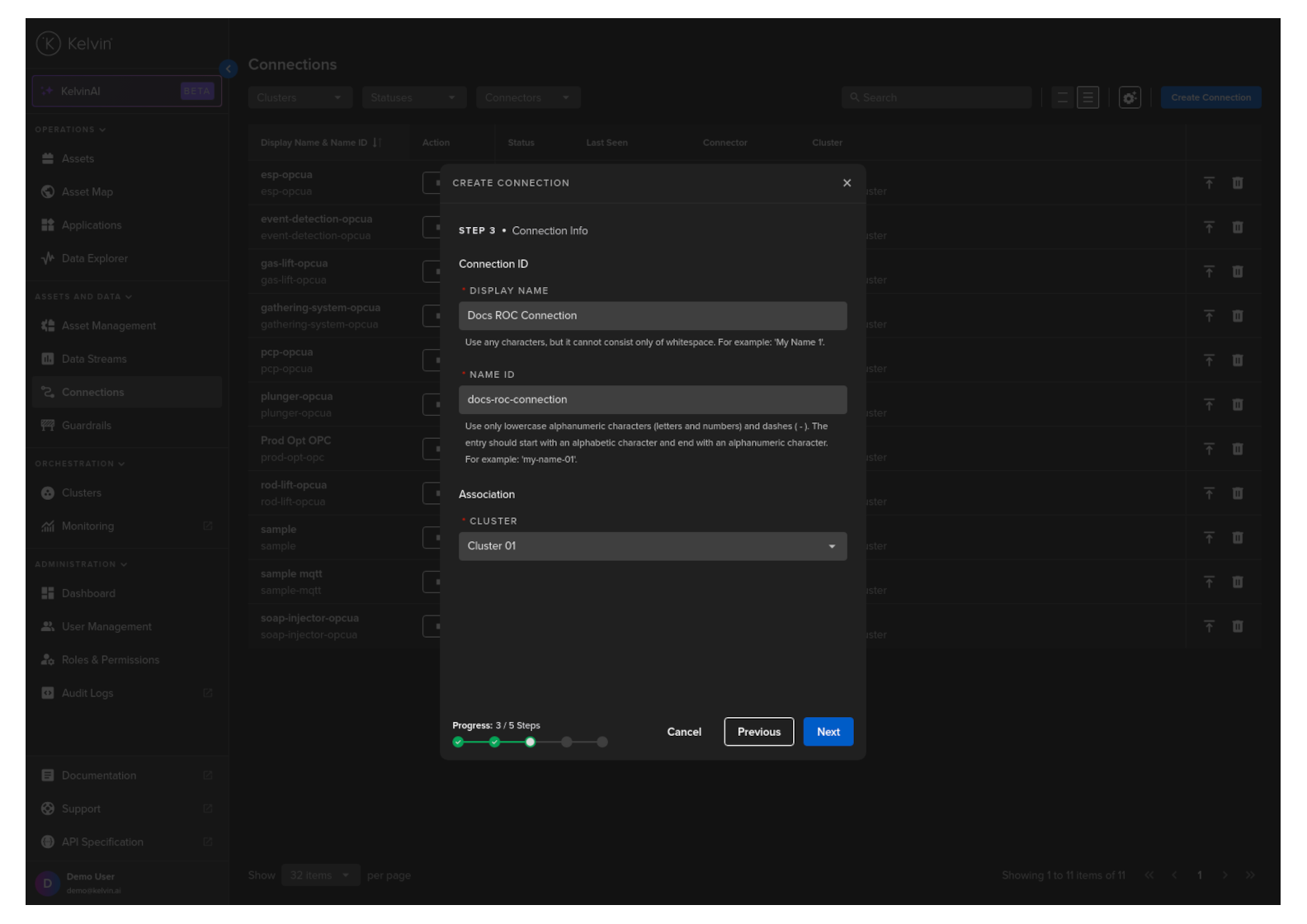Image resolution: width=1307 pixels, height=924 pixels.
Task: Click the Previous button in the dialog
Action: click(x=758, y=732)
